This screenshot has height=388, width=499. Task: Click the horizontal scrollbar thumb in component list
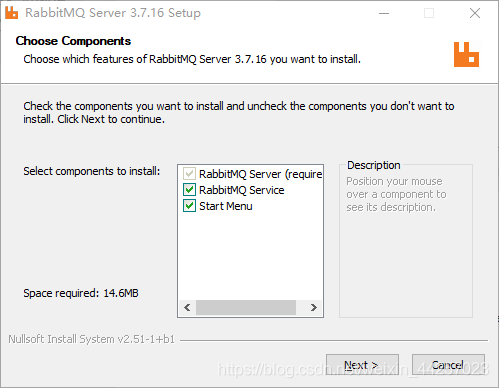pyautogui.click(x=246, y=307)
